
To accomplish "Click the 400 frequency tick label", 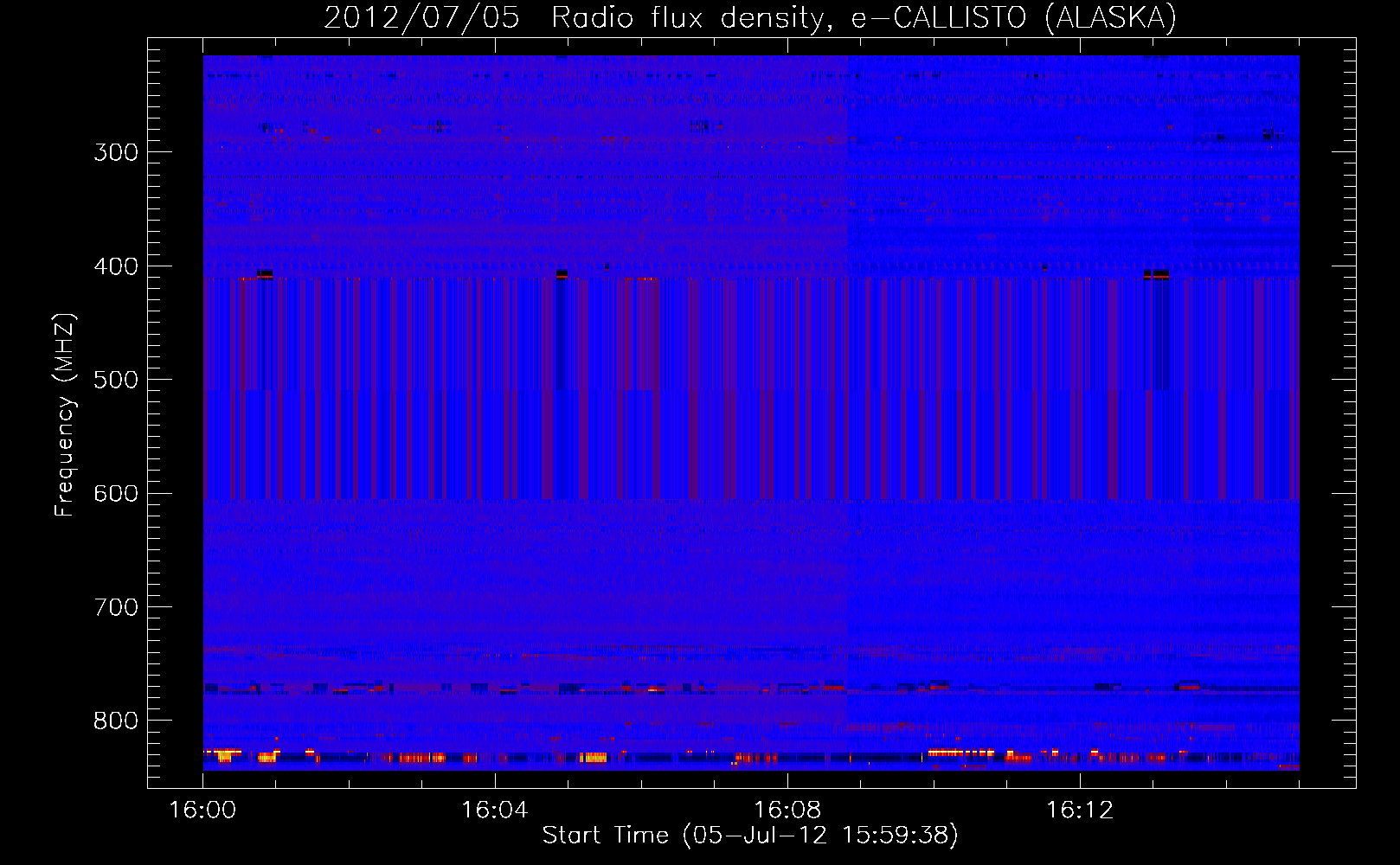I will click(x=116, y=266).
